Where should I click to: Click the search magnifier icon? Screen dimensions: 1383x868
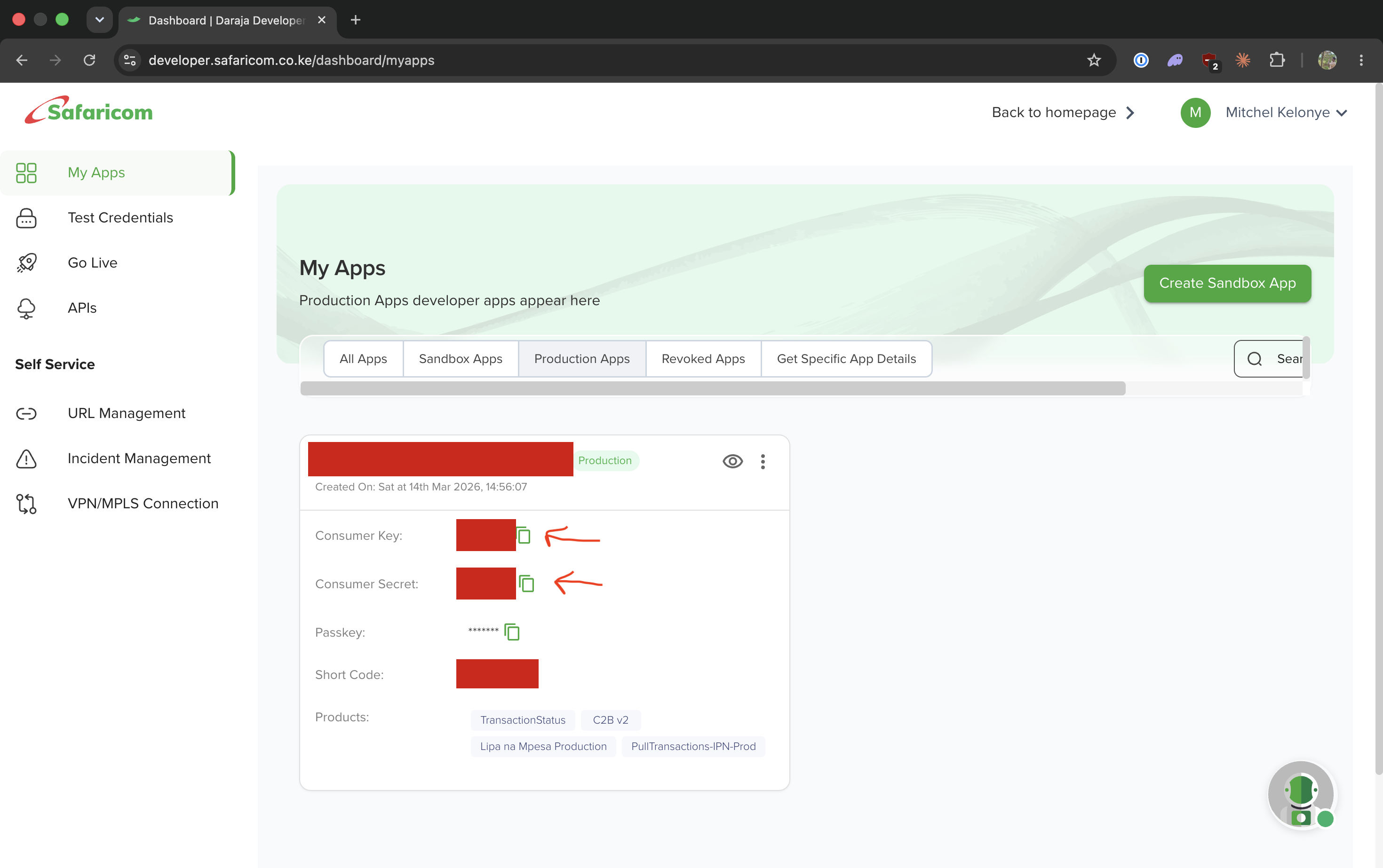1255,359
